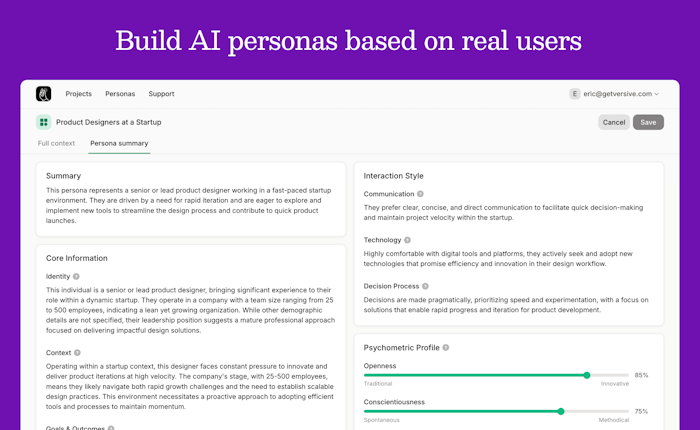Click the Versive app logo icon
Screen dimensions: 700x430
(43, 94)
